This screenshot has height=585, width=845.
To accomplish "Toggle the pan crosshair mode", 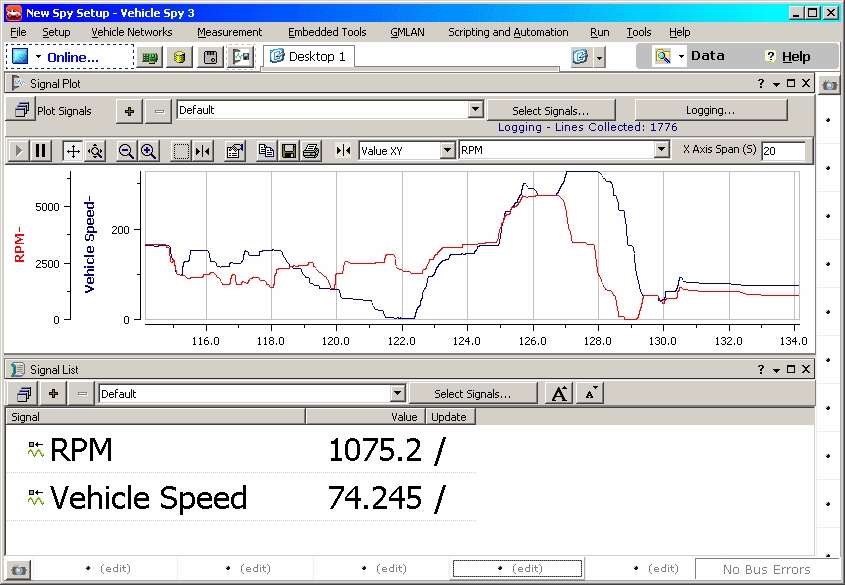I will coord(73,151).
